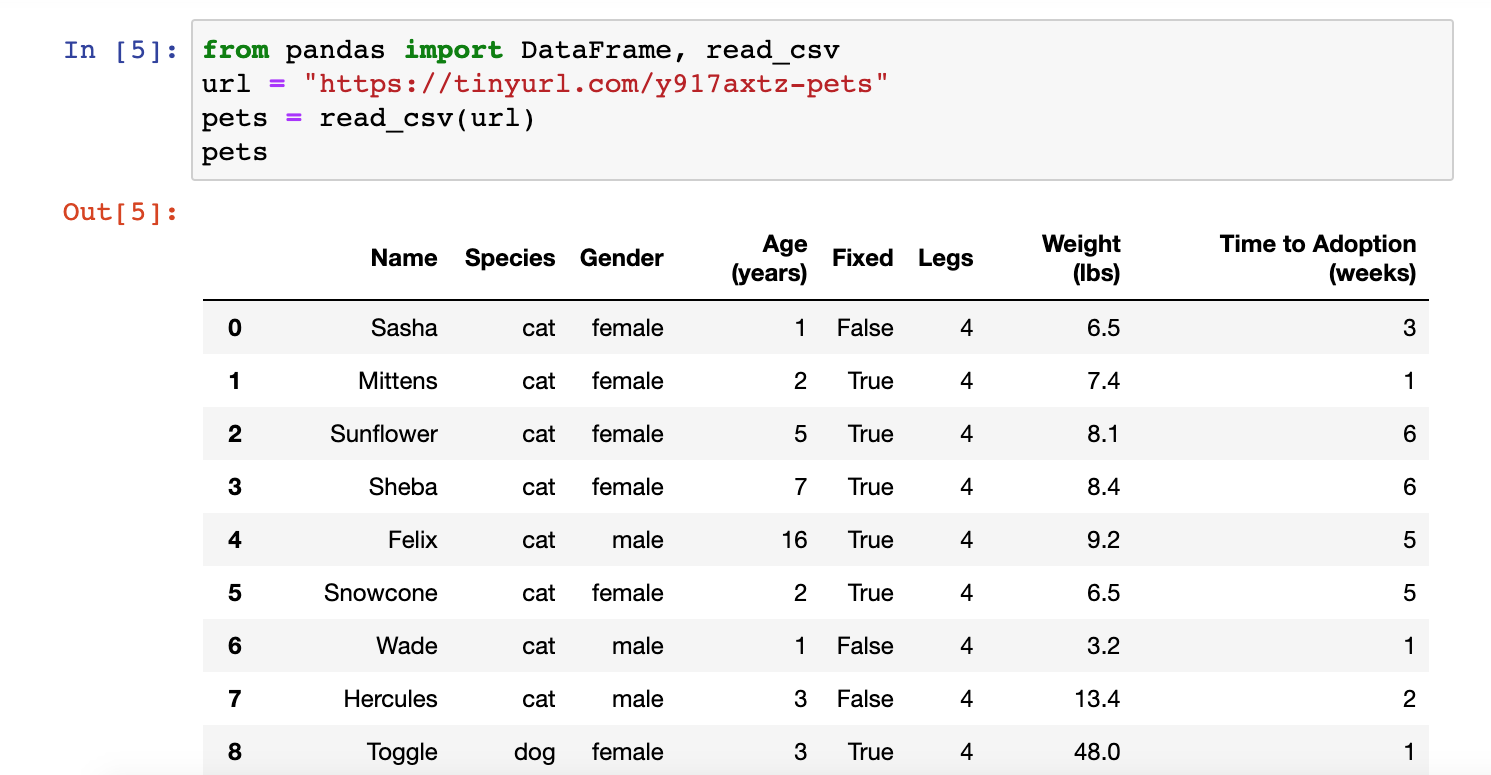Select the name cell 'Snowcone'
Screen dimensions: 1491x775
coord(381,593)
